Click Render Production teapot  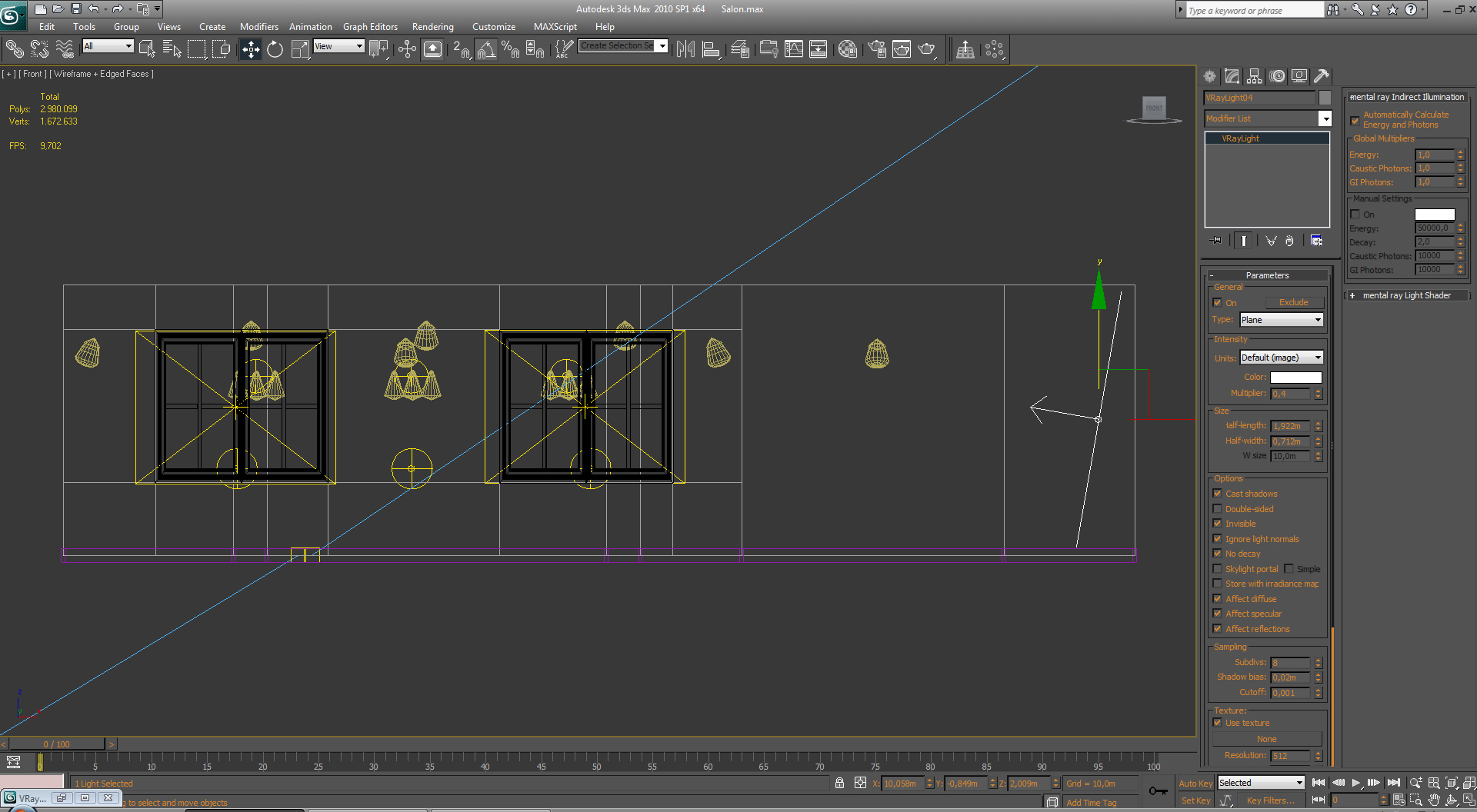927,49
